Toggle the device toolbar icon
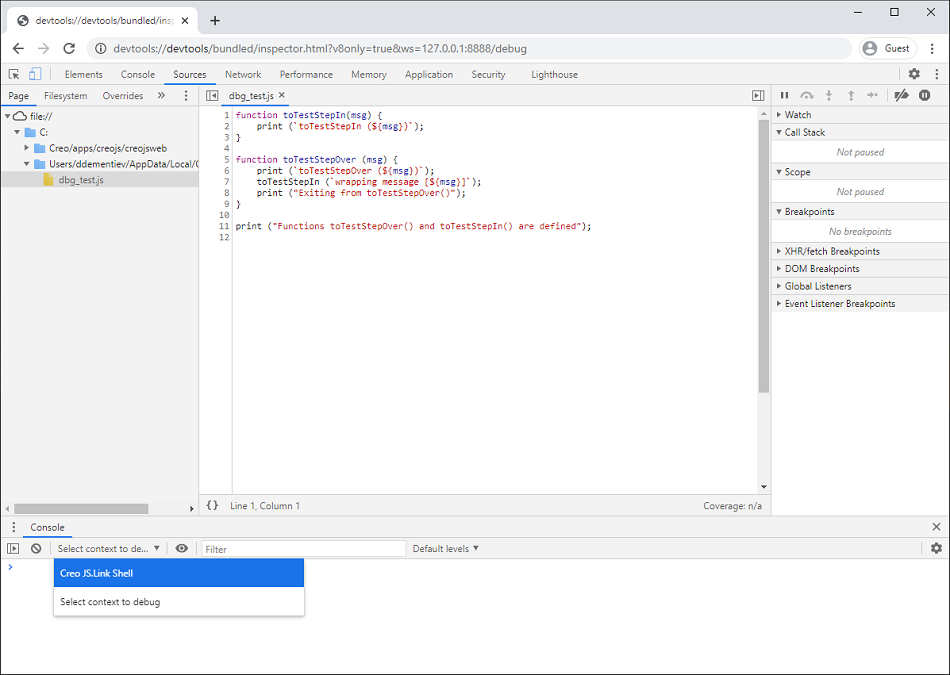The width and height of the screenshot is (950, 675). 35,74
